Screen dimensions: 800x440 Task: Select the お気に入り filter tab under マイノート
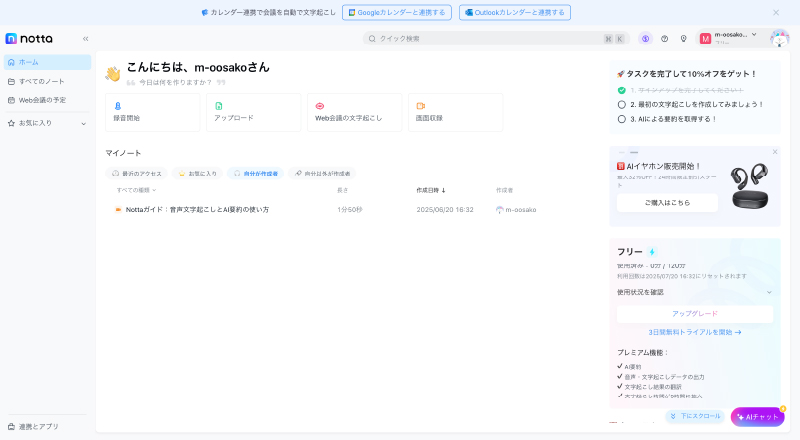[x=197, y=174]
